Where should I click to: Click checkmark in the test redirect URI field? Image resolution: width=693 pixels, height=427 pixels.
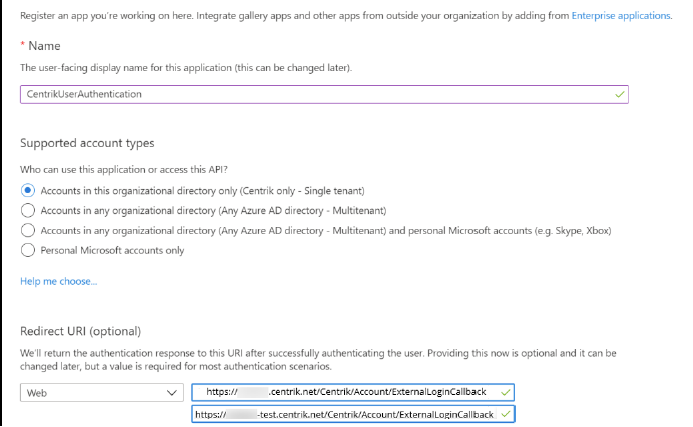[x=506, y=413]
